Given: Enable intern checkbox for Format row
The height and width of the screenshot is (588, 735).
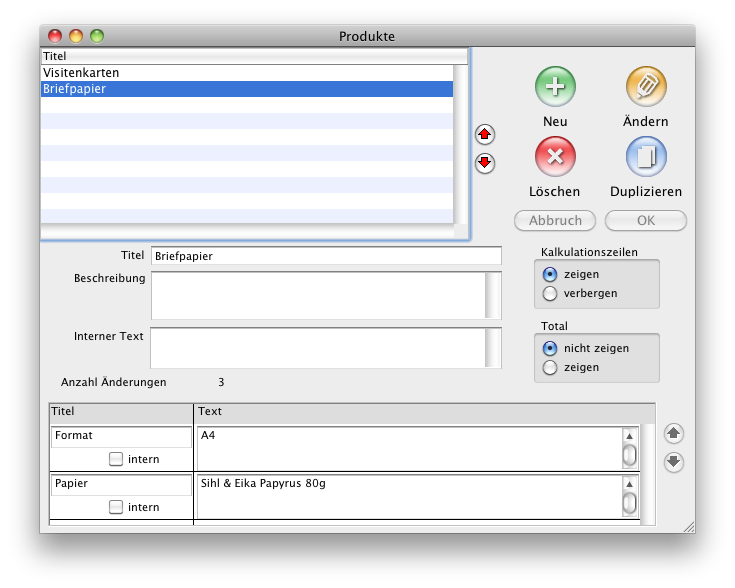Looking at the screenshot, I should (x=116, y=459).
